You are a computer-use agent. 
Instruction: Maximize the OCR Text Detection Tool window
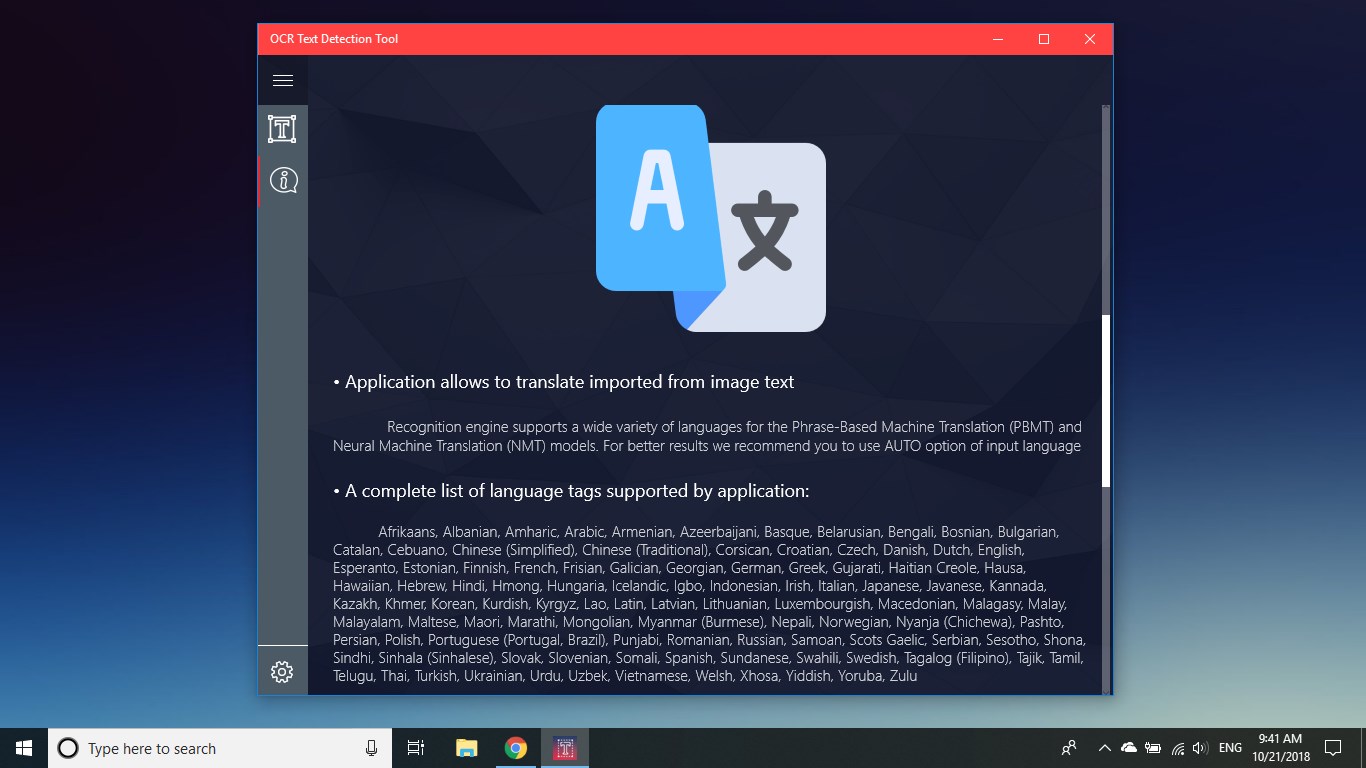coord(1044,39)
